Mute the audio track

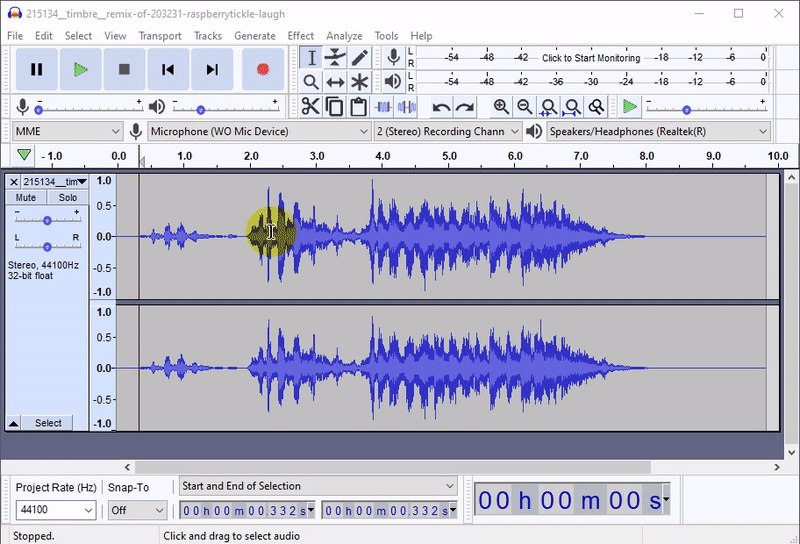26,198
